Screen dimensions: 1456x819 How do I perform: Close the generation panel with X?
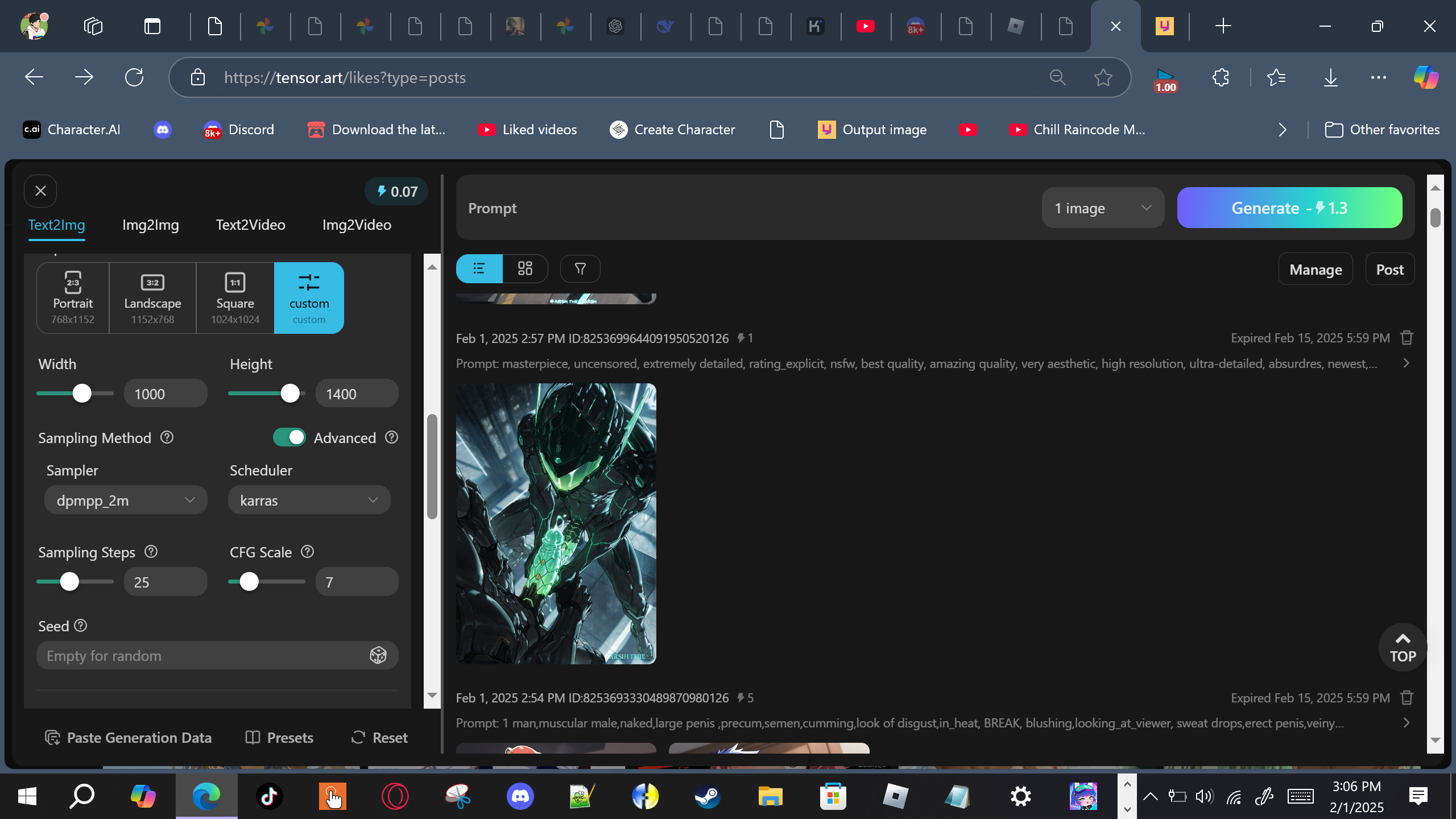[x=40, y=191]
